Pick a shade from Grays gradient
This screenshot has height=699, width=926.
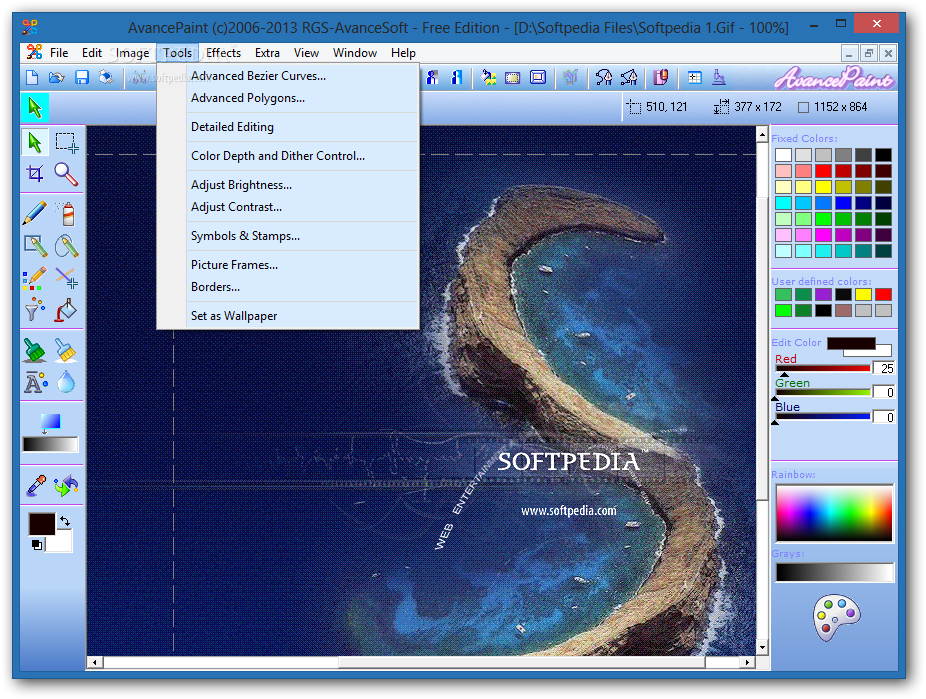click(834, 572)
